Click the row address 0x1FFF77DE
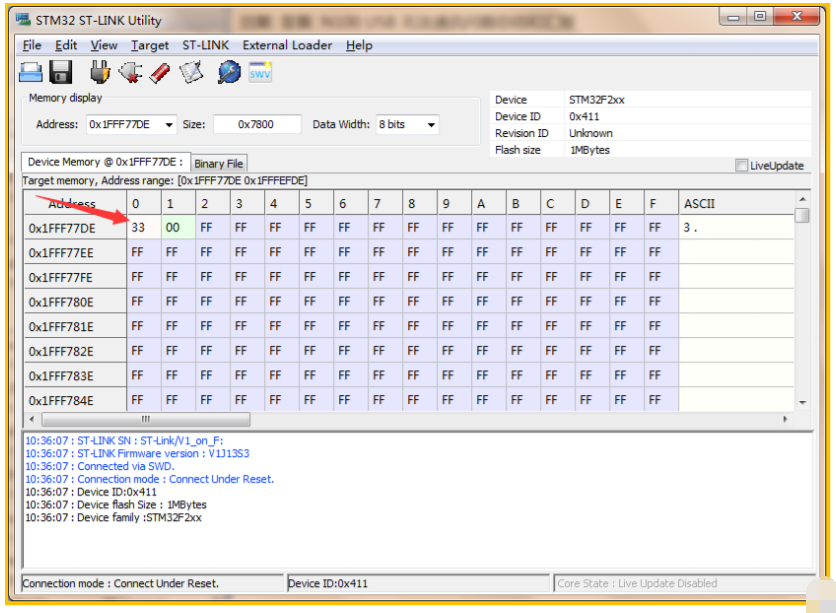 (x=75, y=228)
